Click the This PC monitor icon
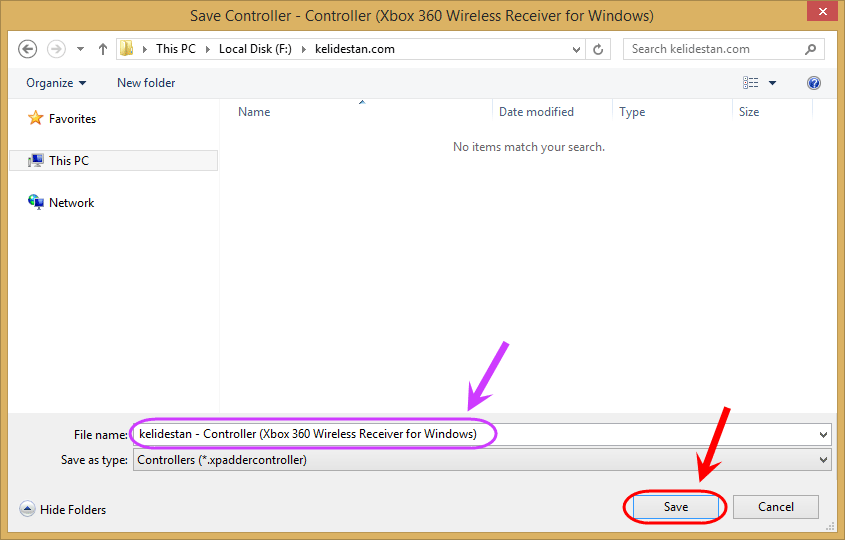The image size is (845, 540). 36,161
